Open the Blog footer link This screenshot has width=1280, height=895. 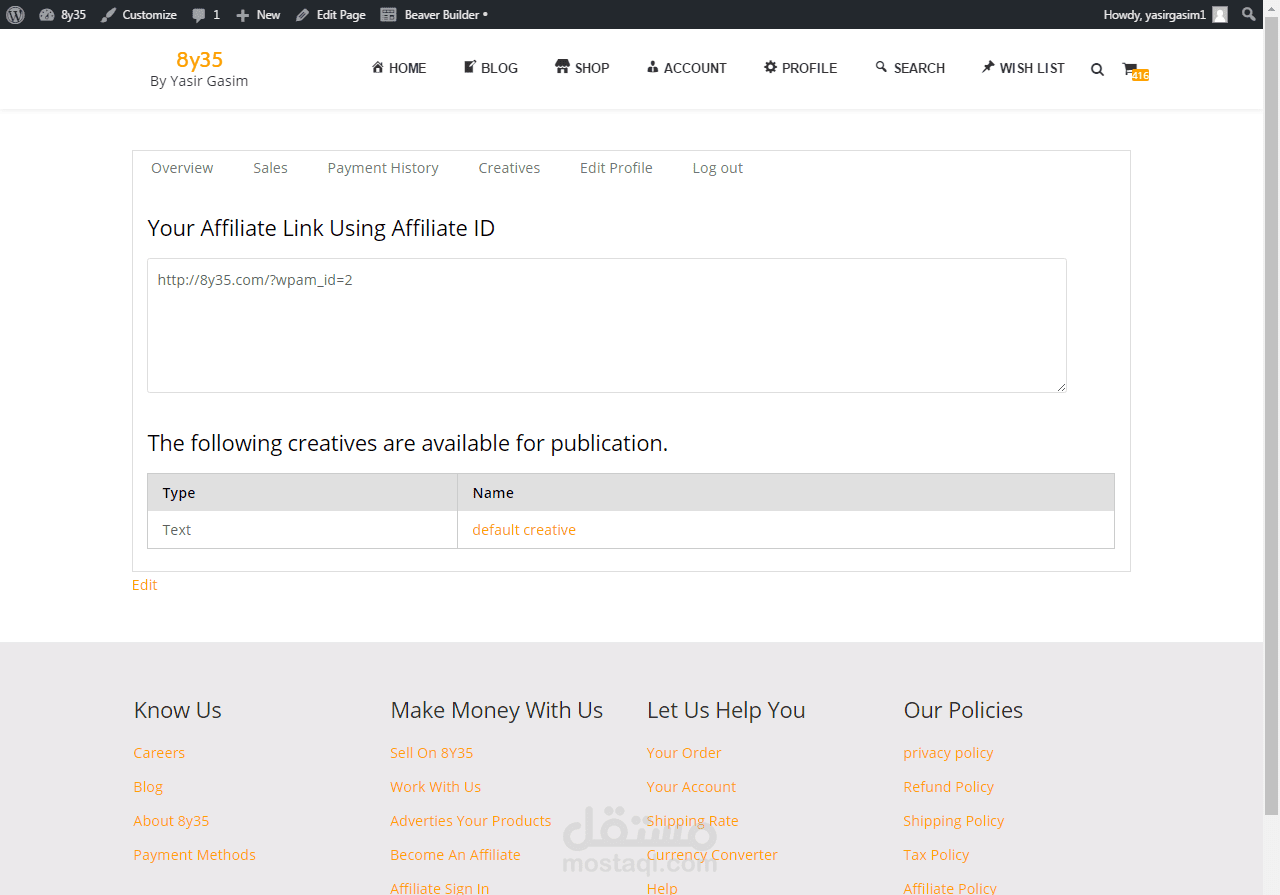148,787
